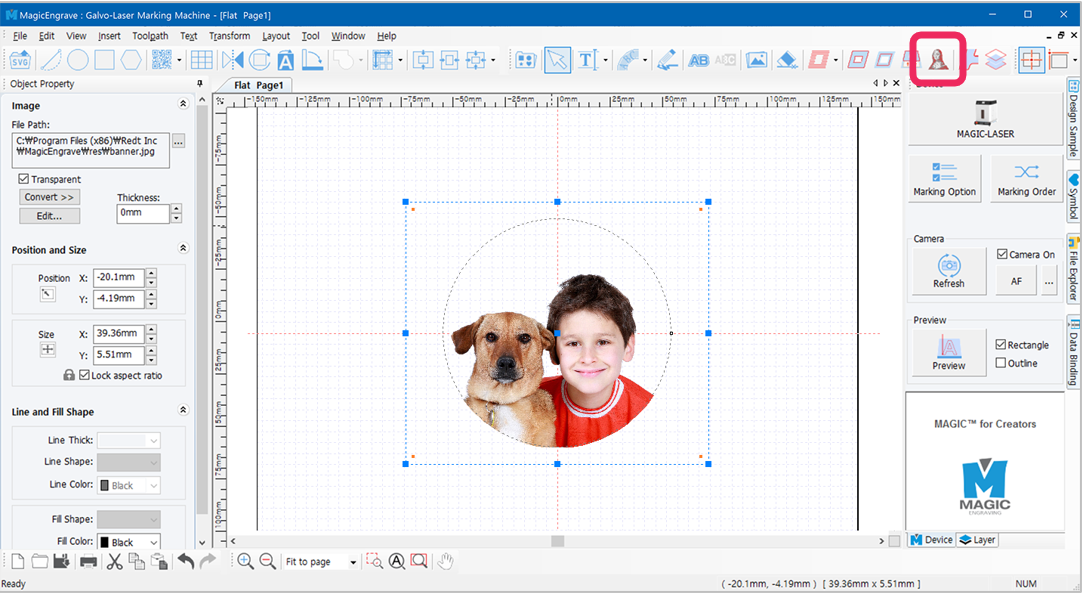This screenshot has height=594, width=1083.
Task: Select the hand pan tool
Action: (x=445, y=562)
